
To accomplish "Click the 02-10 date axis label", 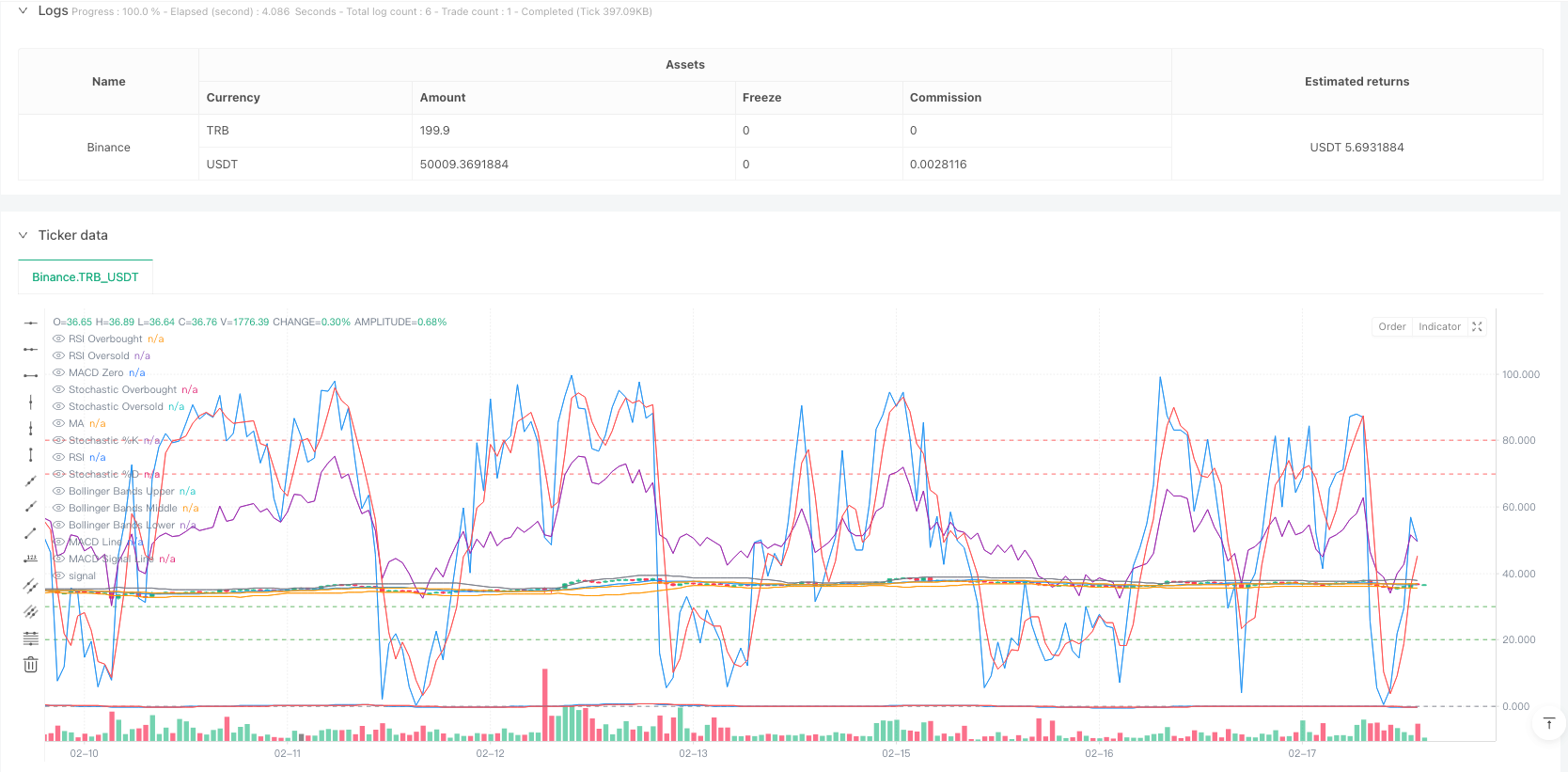I will click(85, 753).
